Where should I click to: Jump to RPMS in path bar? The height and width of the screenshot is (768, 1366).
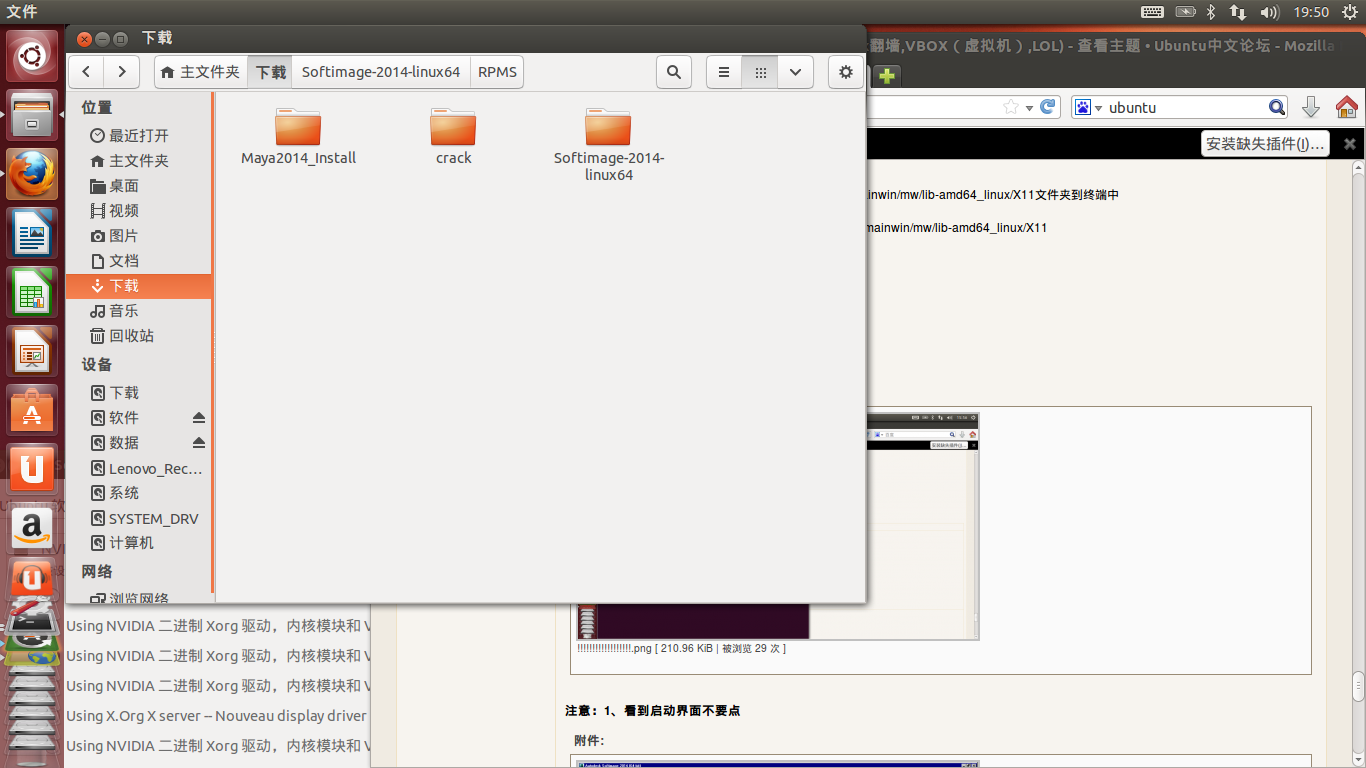[497, 72]
